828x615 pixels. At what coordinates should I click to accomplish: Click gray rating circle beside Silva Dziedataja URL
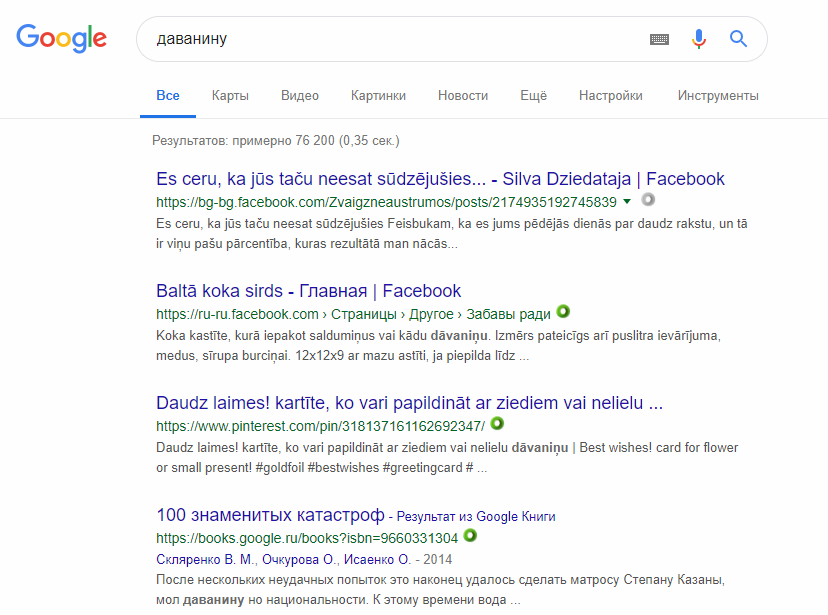648,200
